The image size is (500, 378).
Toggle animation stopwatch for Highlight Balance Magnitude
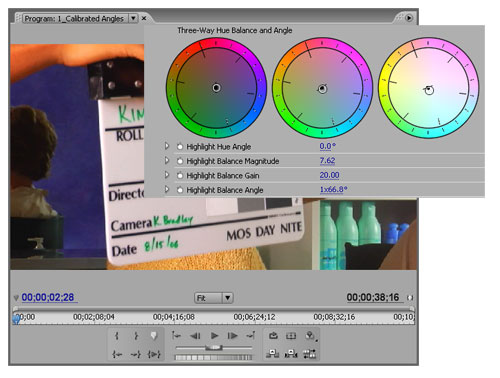180,161
